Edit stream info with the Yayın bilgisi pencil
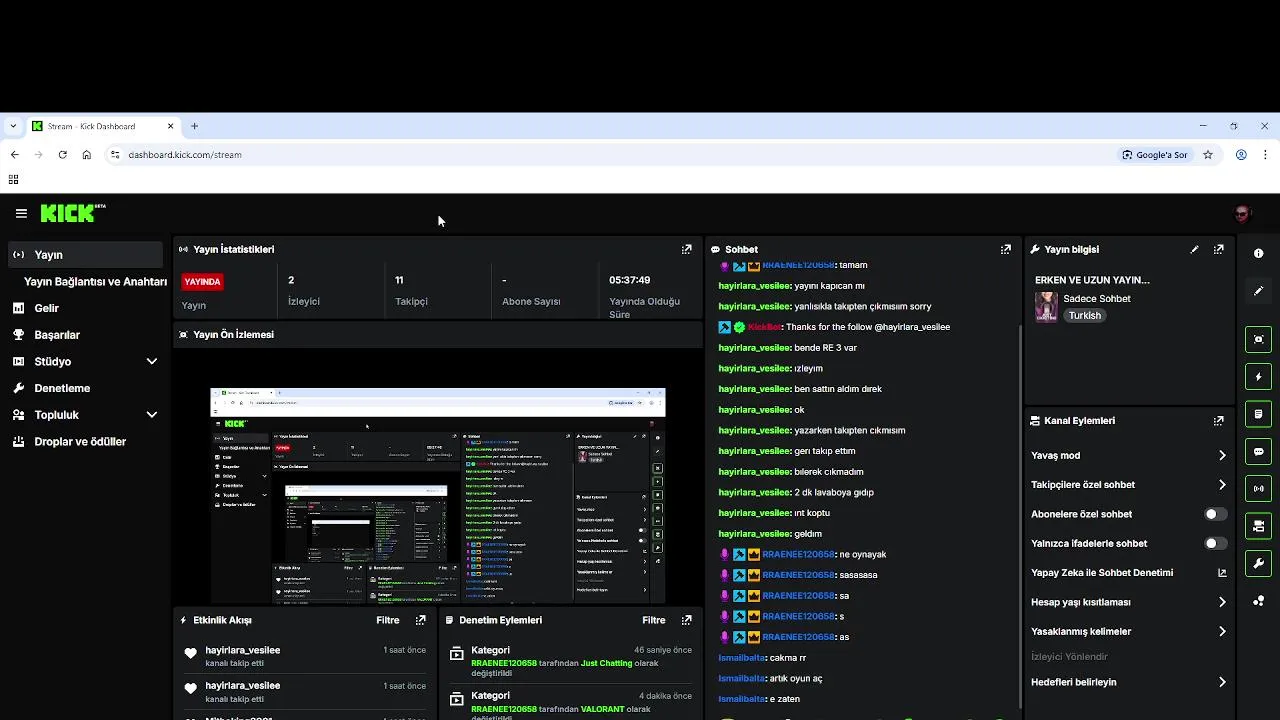The image size is (1280, 720). tap(1194, 249)
